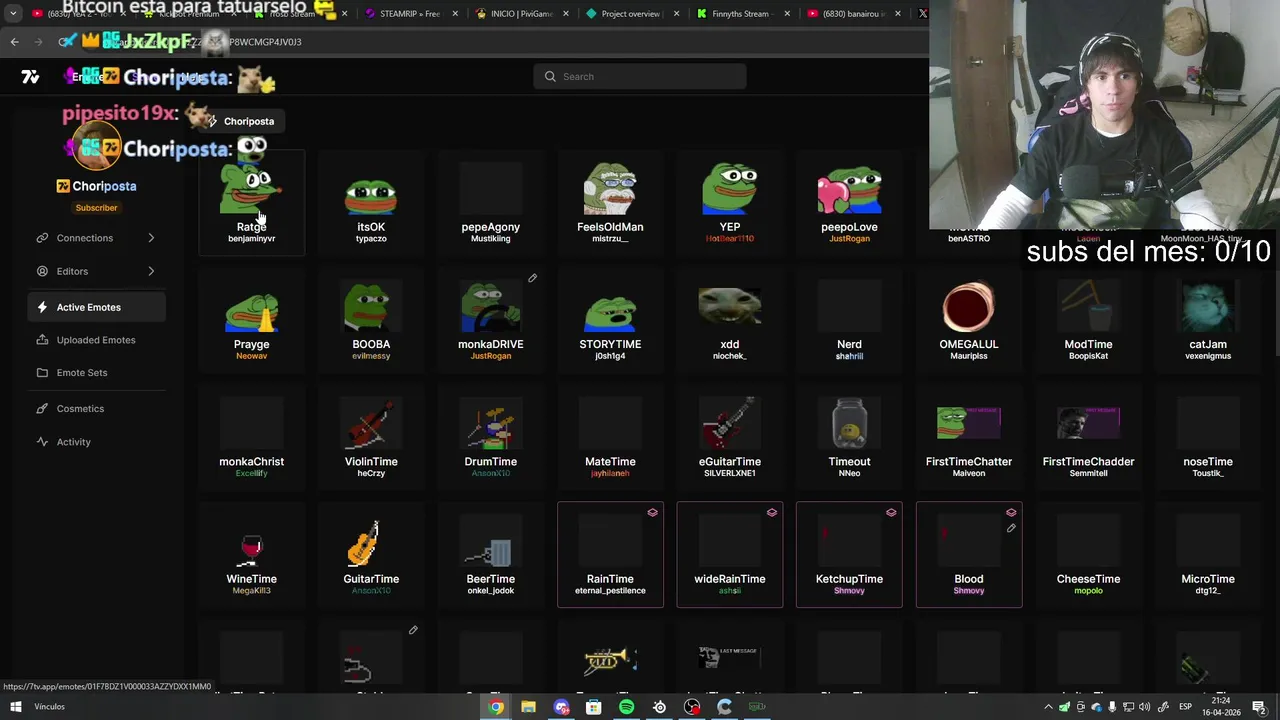Click the Cosmetics brush icon

pyautogui.click(x=42, y=408)
